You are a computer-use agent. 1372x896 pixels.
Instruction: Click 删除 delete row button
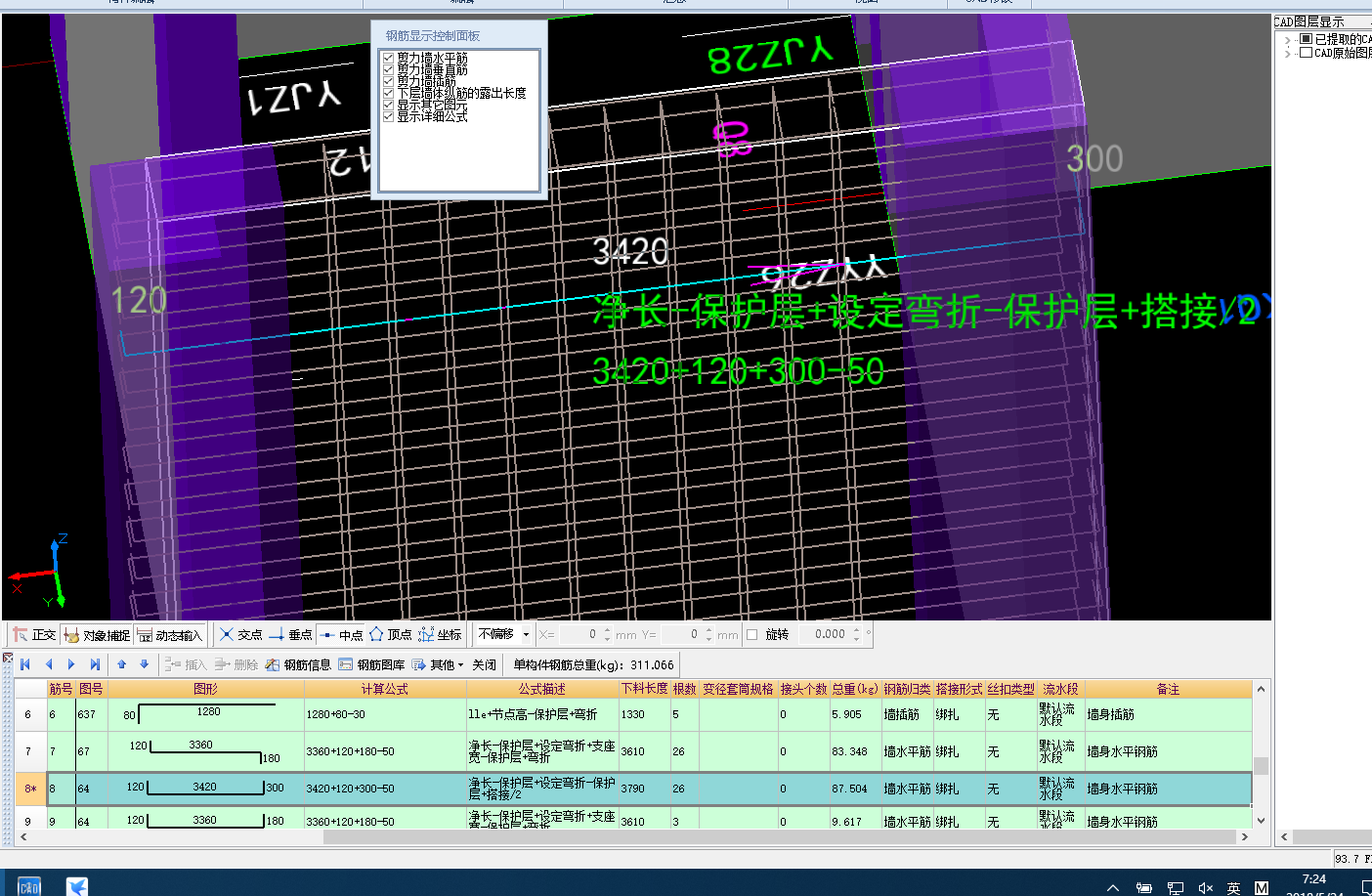[236, 664]
